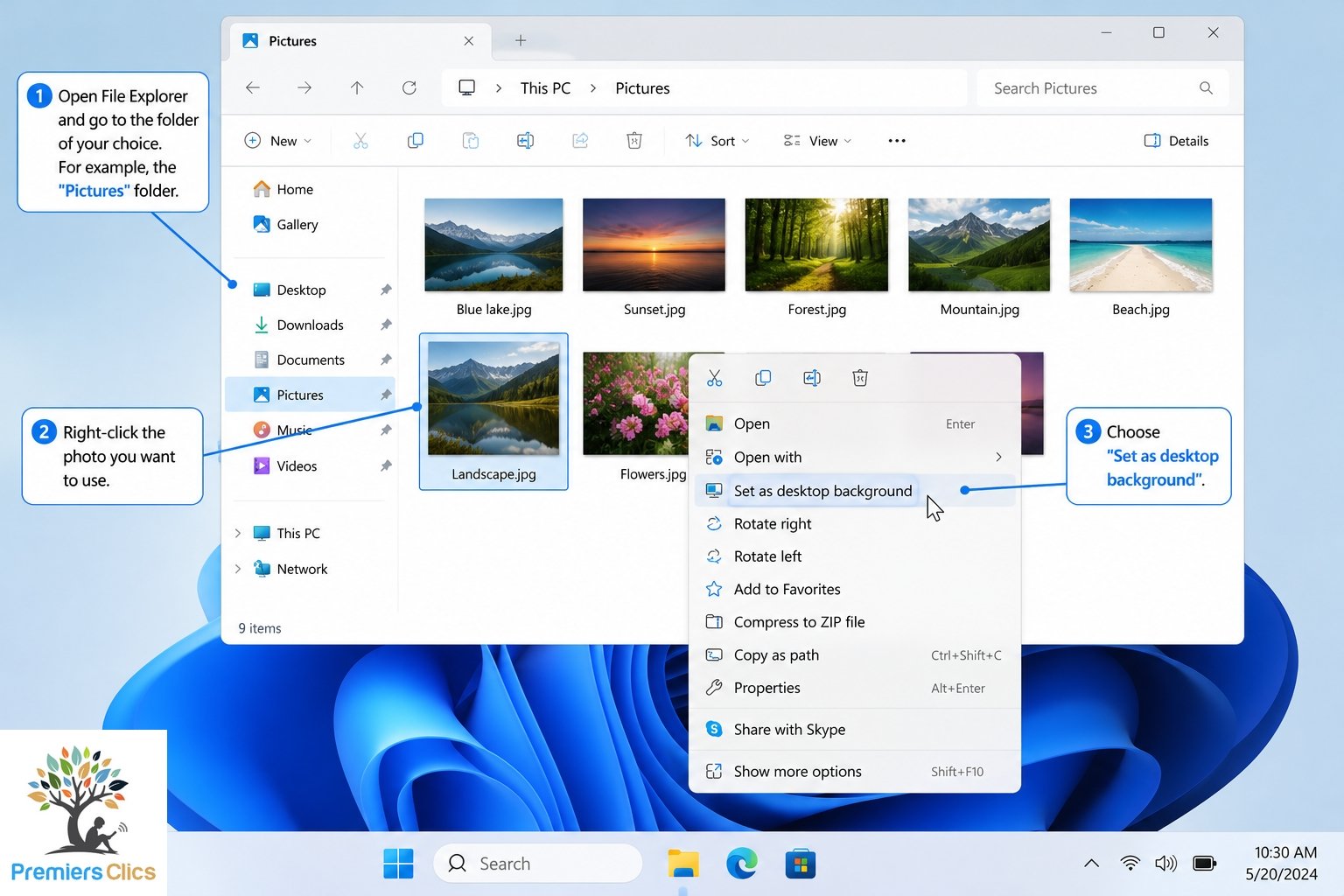Choose Set as desktop background
The image size is (1344, 896).
coord(855,491)
